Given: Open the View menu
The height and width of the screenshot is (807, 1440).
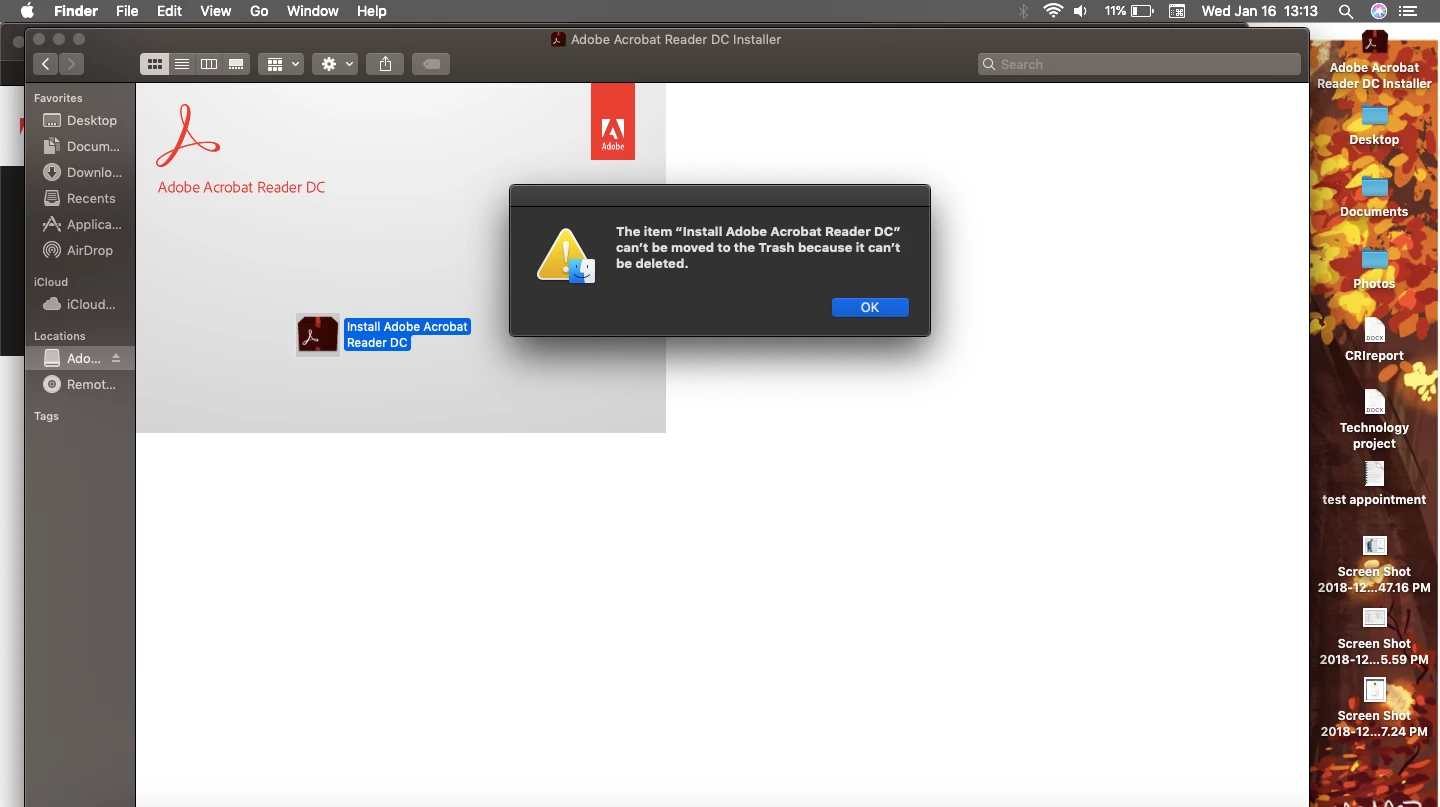Looking at the screenshot, I should pyautogui.click(x=216, y=11).
